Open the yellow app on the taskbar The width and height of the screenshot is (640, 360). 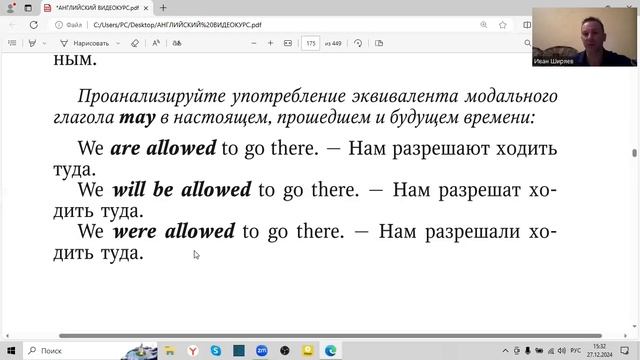pyautogui.click(x=308, y=351)
